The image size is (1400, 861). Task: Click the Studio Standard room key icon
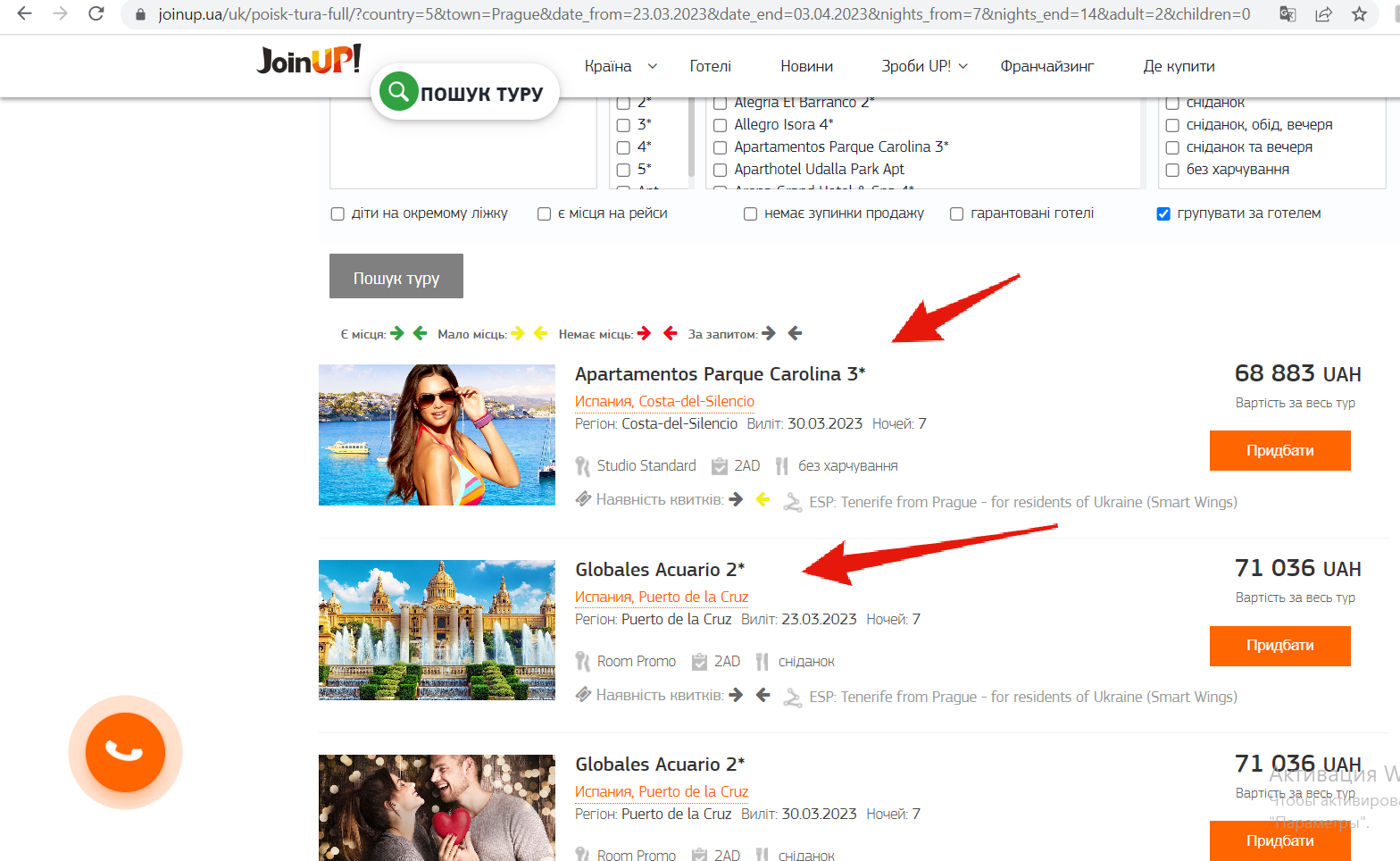(583, 466)
